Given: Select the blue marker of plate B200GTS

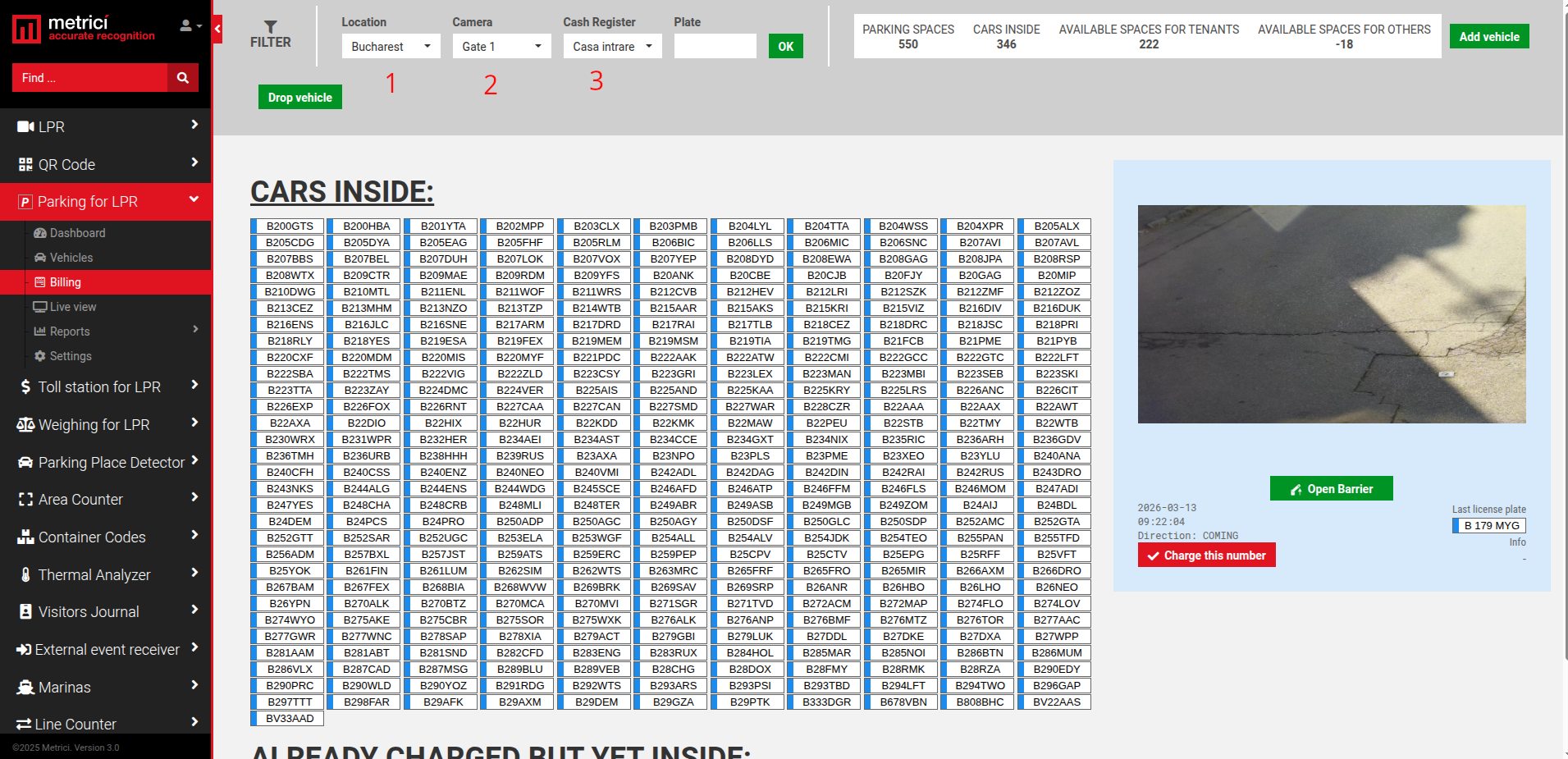Looking at the screenshot, I should click(254, 226).
